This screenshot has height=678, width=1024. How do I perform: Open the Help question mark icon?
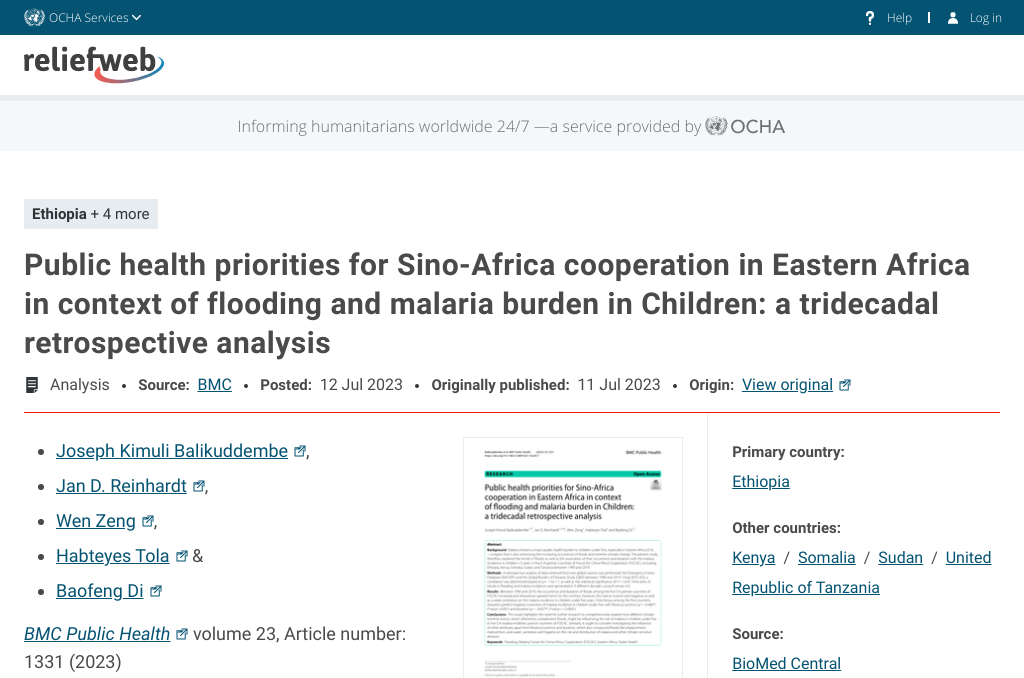tap(870, 17)
